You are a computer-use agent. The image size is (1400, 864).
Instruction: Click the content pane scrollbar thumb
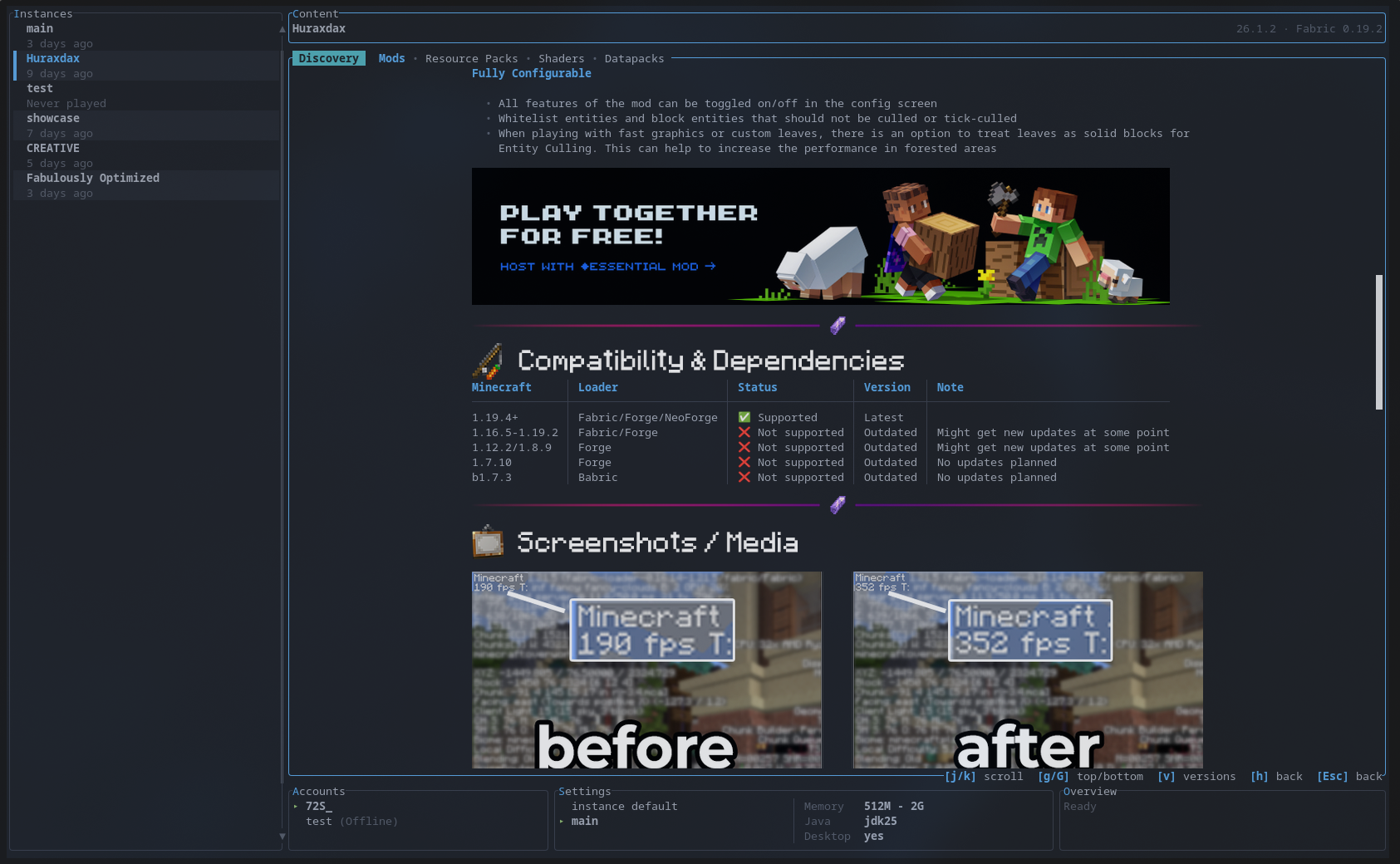[1379, 342]
